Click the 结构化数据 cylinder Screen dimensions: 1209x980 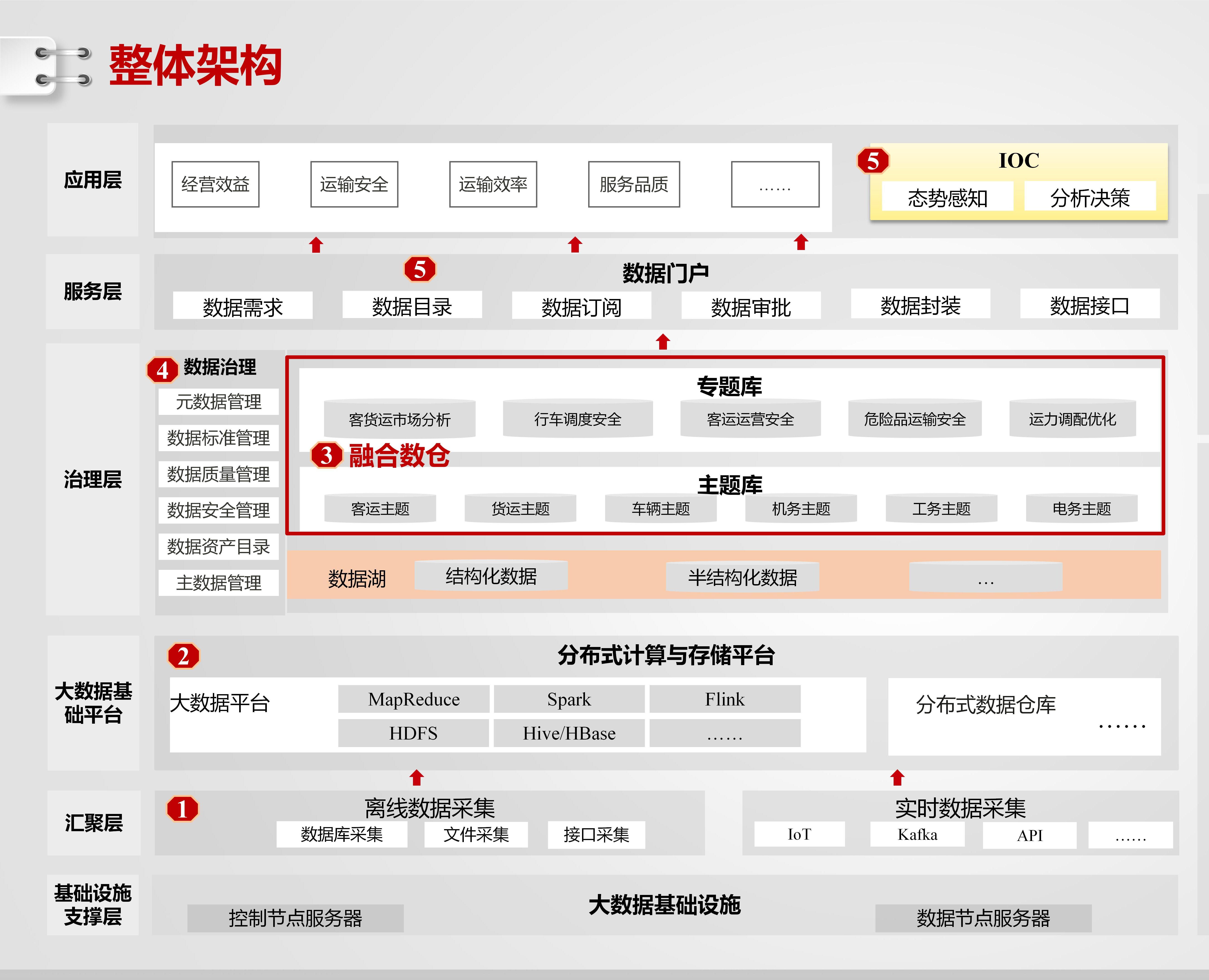[491, 576]
